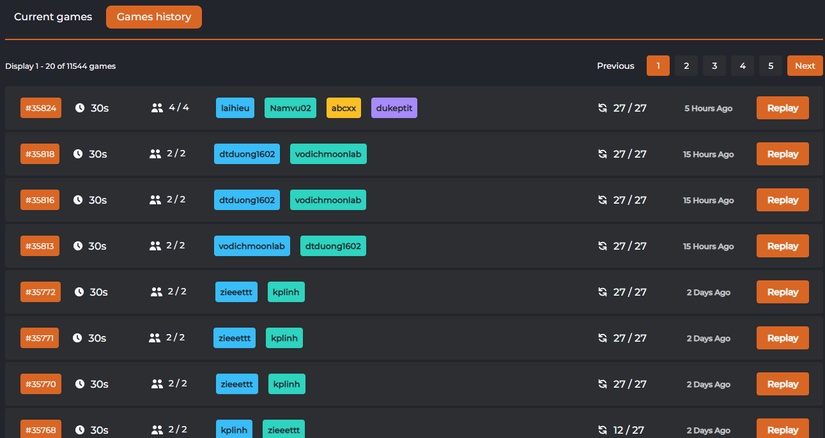Select the Games history tab
Viewport: 825px width, 438px height.
coord(154,17)
